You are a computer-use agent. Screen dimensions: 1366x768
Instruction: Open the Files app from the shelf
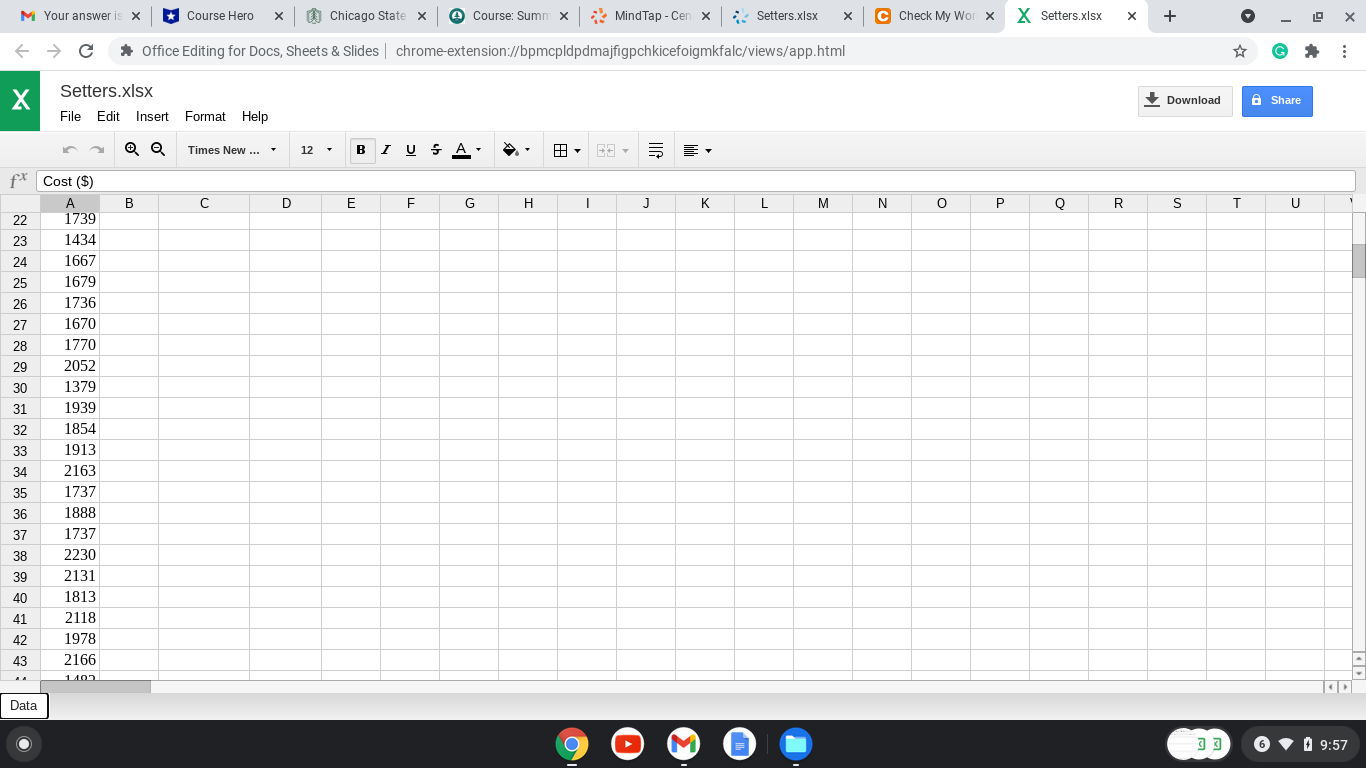796,744
